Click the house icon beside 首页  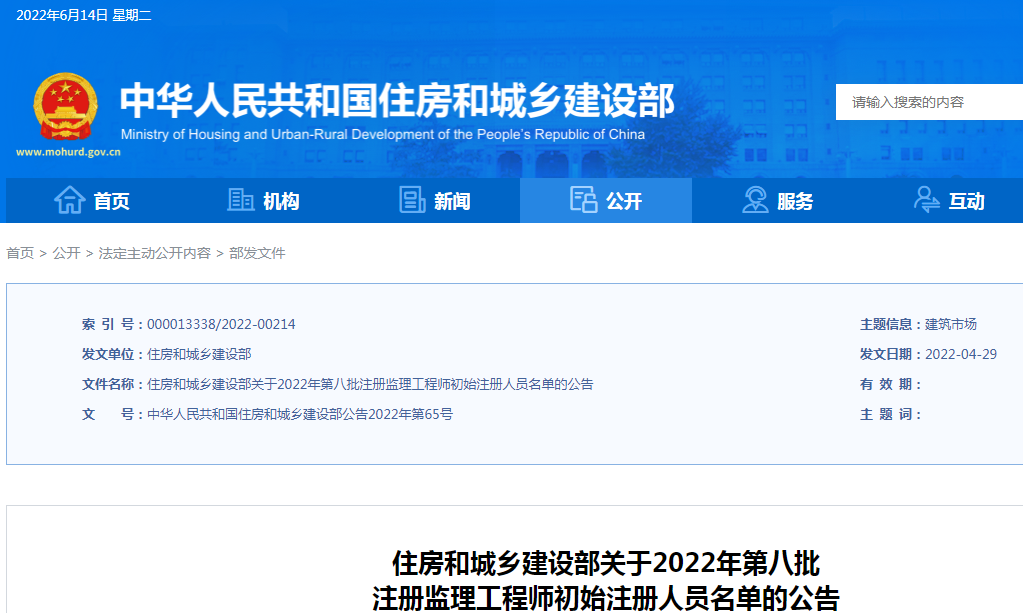pos(69,200)
